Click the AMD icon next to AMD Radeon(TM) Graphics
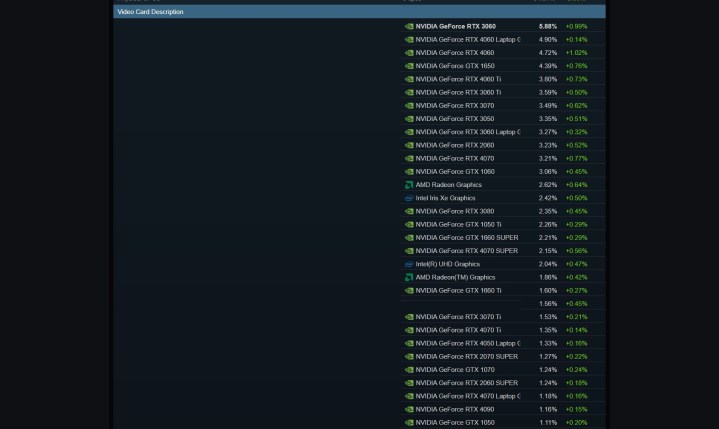719x429 pixels. click(x=409, y=277)
